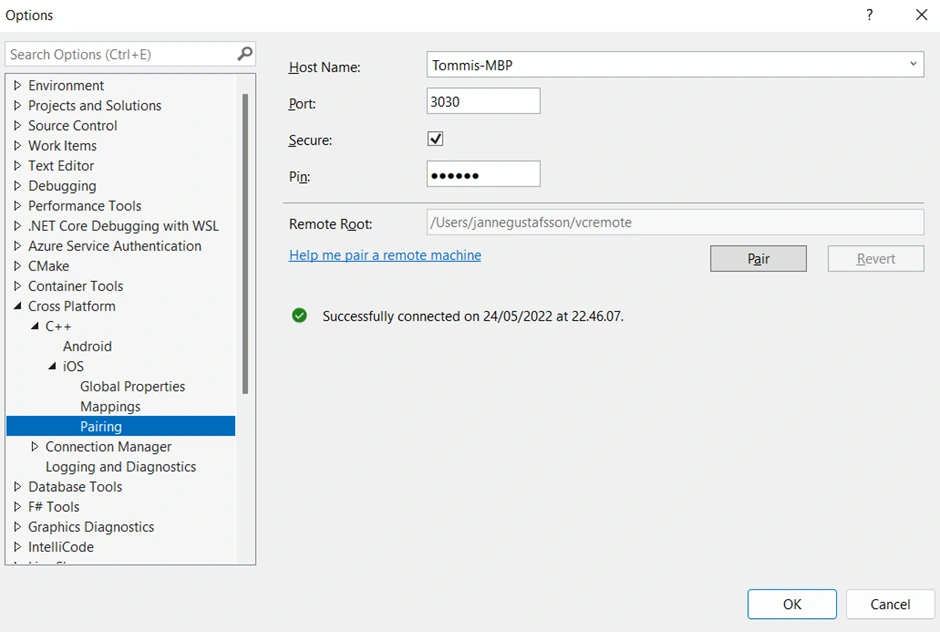Open 'Help me pair a remote machine' link
This screenshot has height=632, width=940.
(385, 255)
